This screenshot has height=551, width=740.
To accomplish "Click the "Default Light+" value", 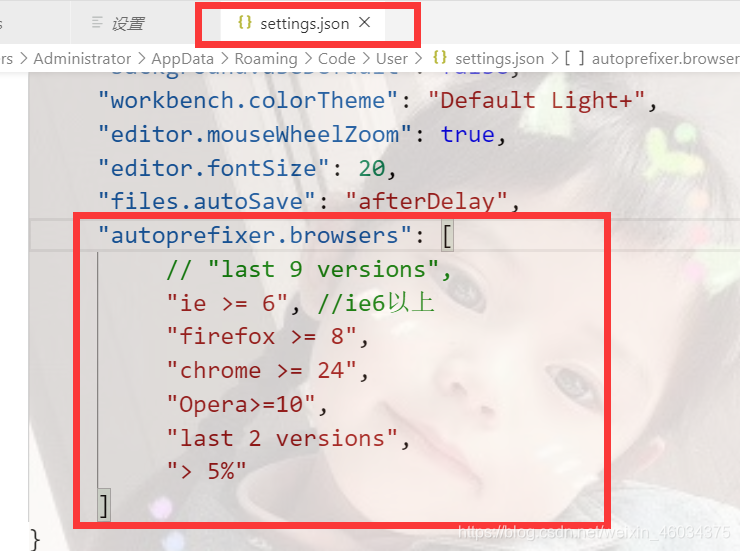I will tap(536, 100).
